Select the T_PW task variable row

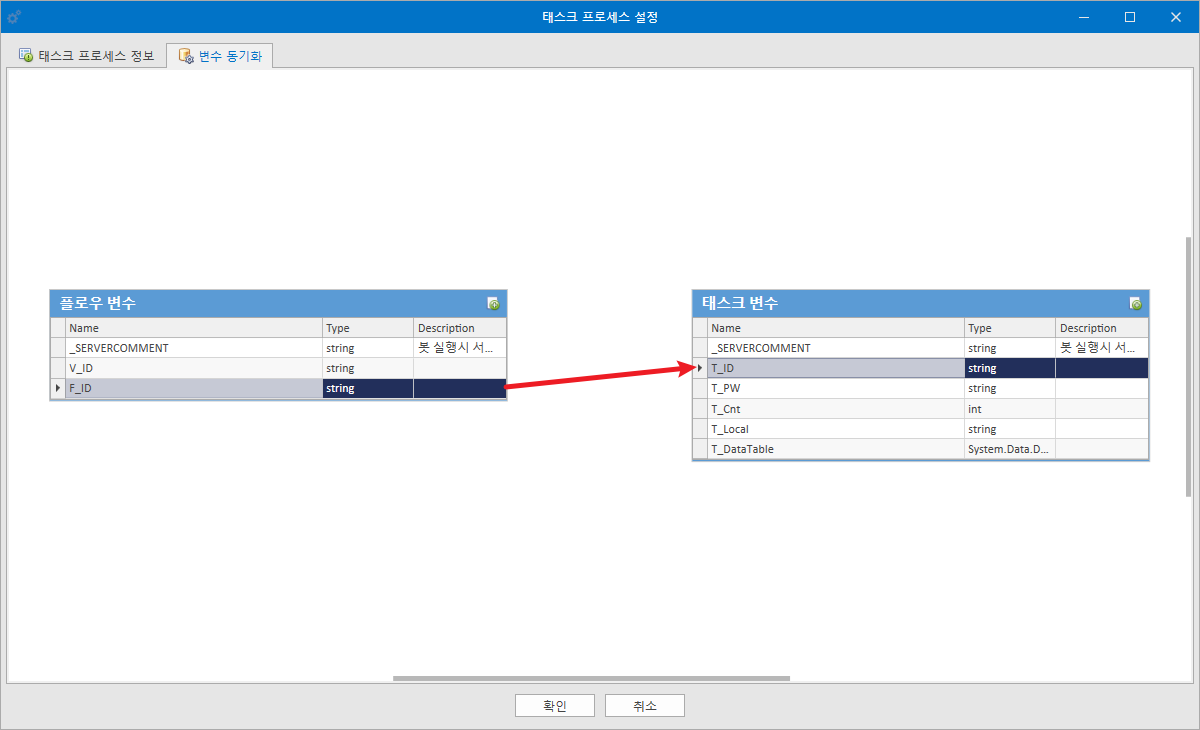921,388
